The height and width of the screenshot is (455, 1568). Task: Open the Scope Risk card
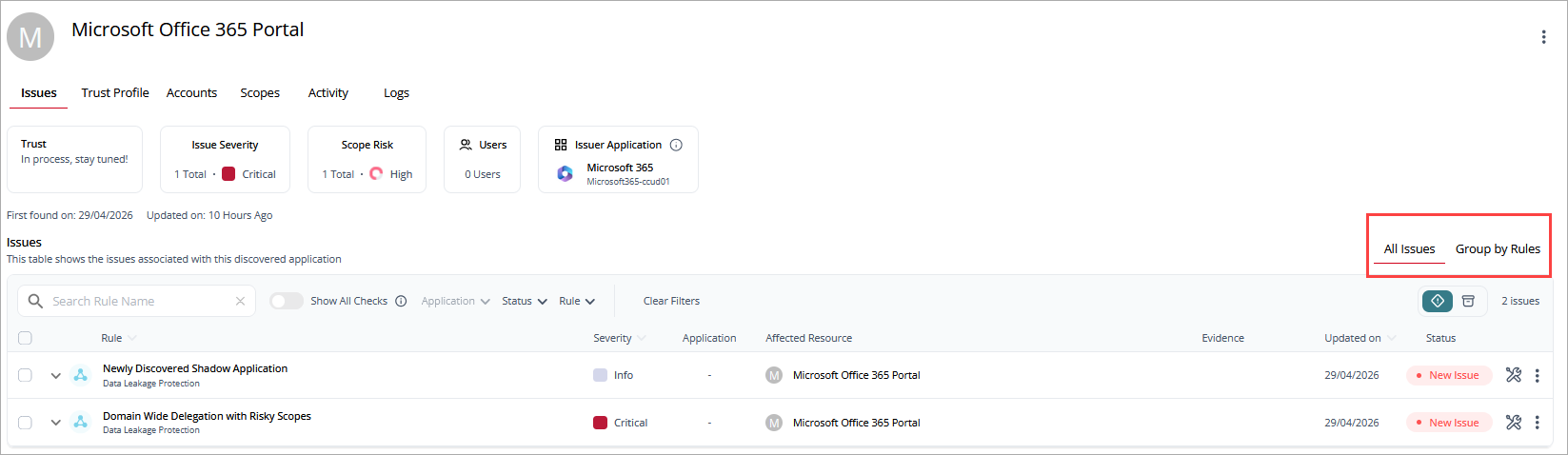click(x=367, y=159)
